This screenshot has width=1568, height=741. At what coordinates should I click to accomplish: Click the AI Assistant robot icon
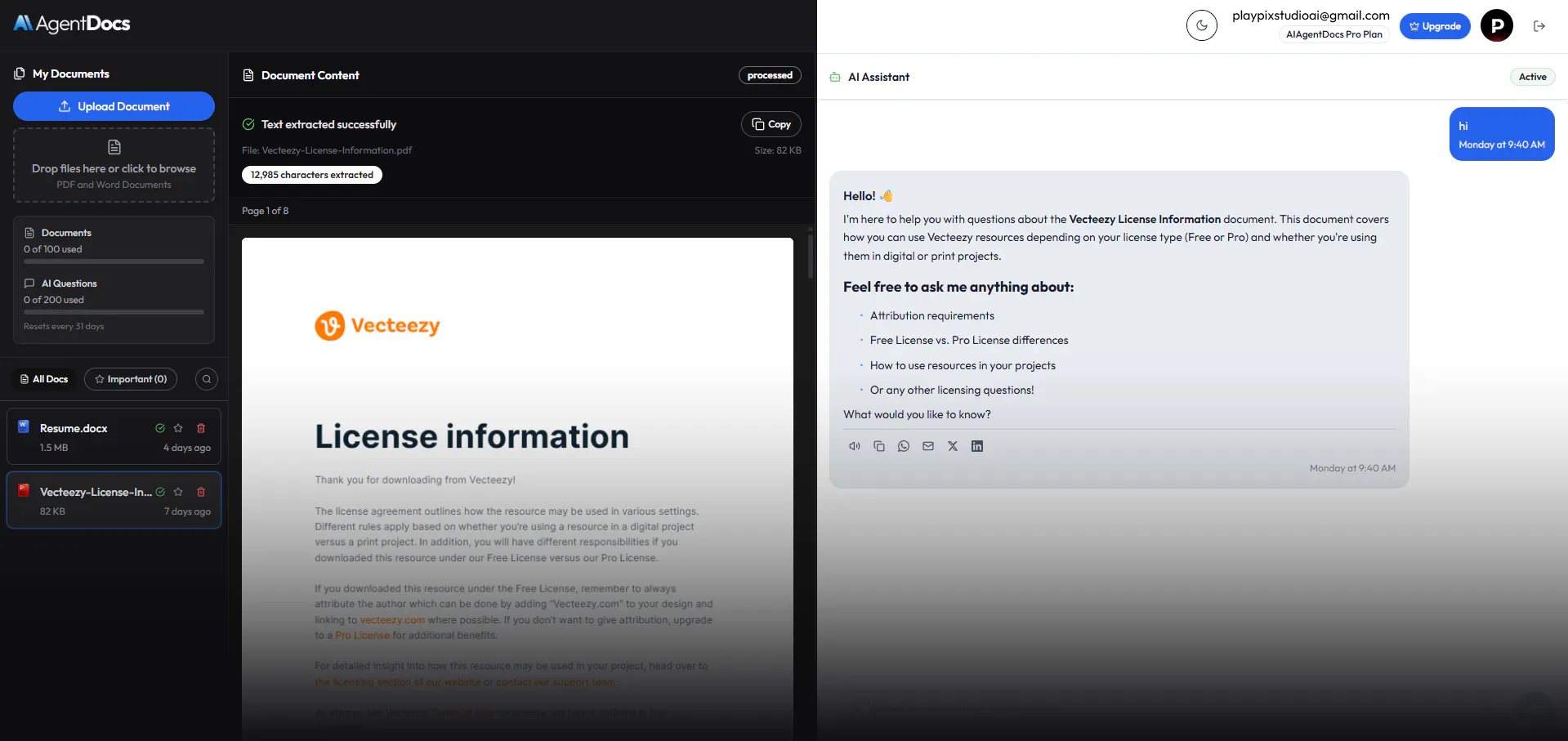pyautogui.click(x=835, y=77)
